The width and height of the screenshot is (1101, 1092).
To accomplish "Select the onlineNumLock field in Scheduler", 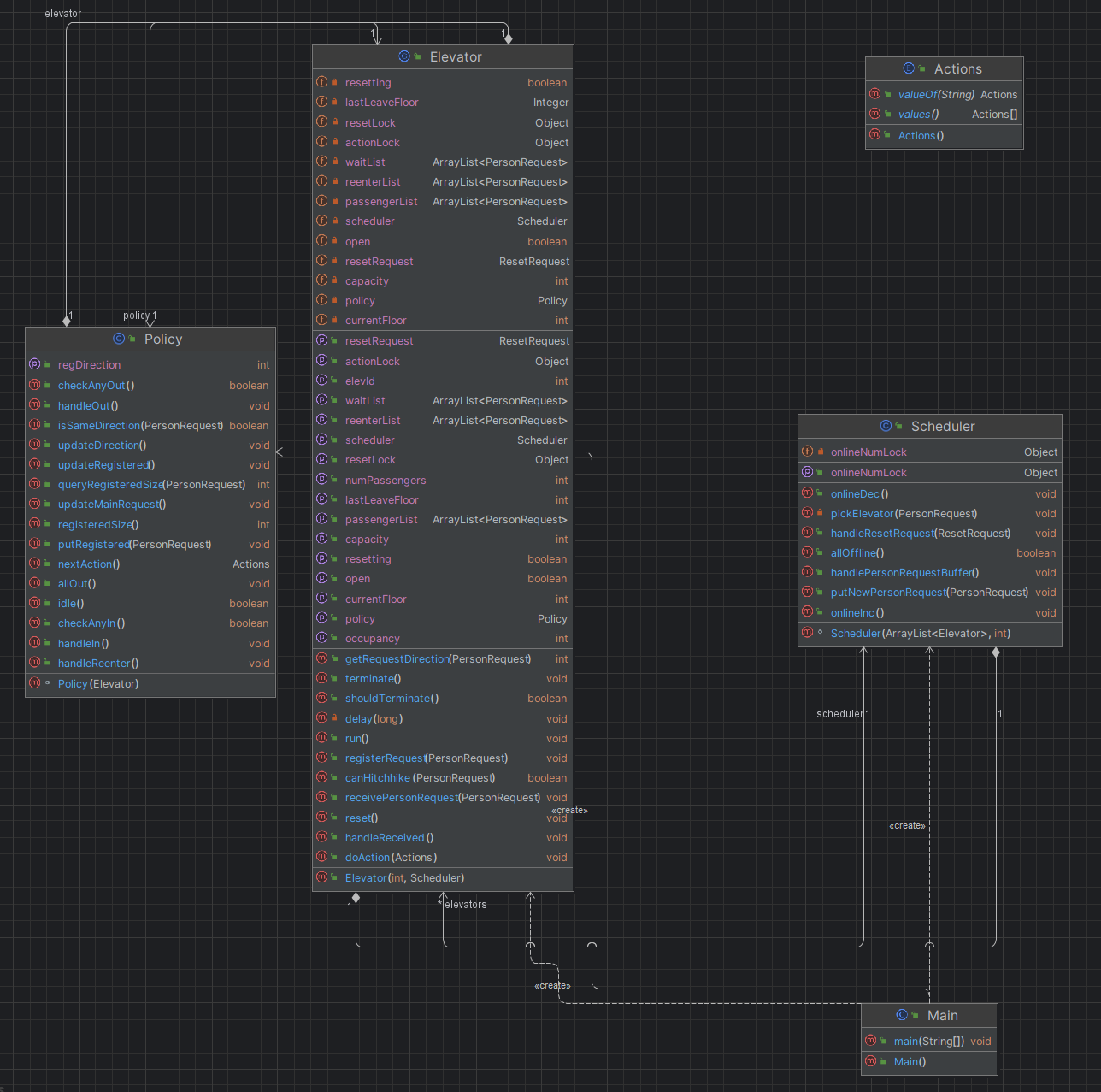I will pos(930,452).
